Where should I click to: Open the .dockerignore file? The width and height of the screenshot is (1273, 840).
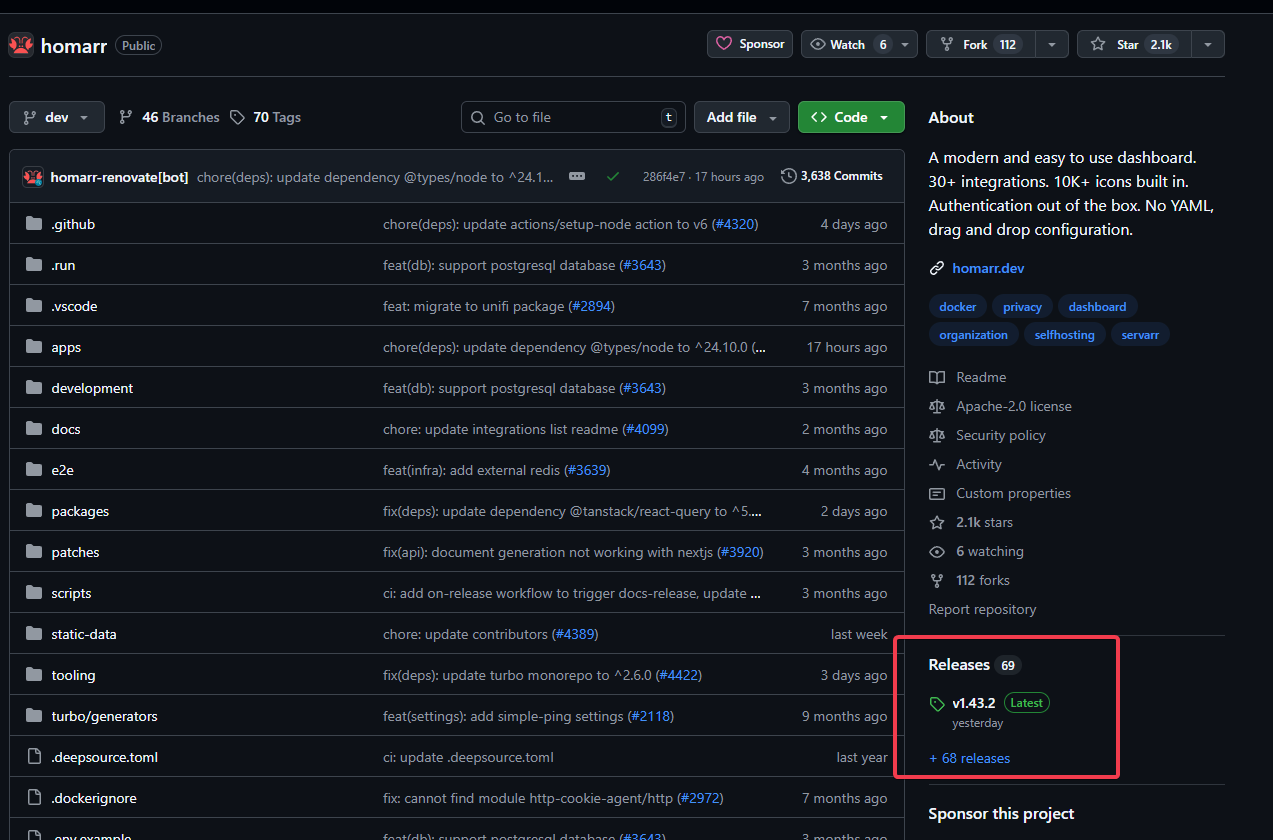(94, 798)
